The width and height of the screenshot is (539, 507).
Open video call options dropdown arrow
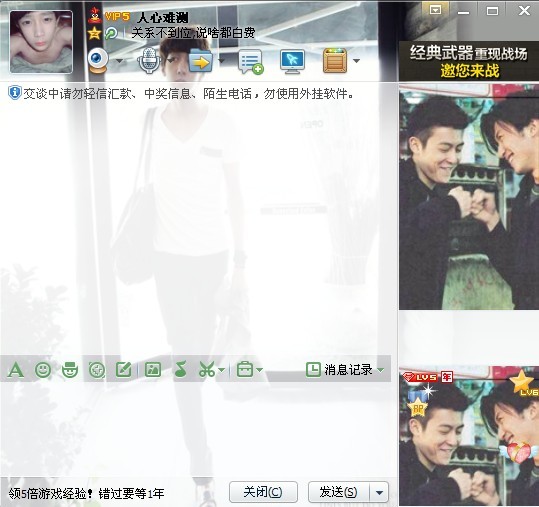pos(120,61)
